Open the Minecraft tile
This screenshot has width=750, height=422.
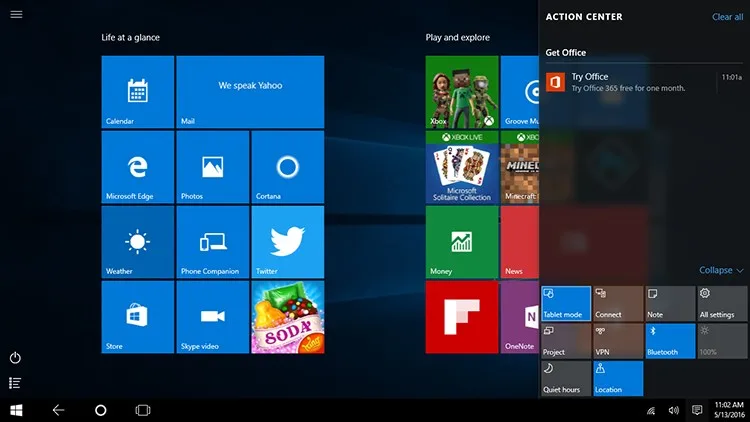520,167
